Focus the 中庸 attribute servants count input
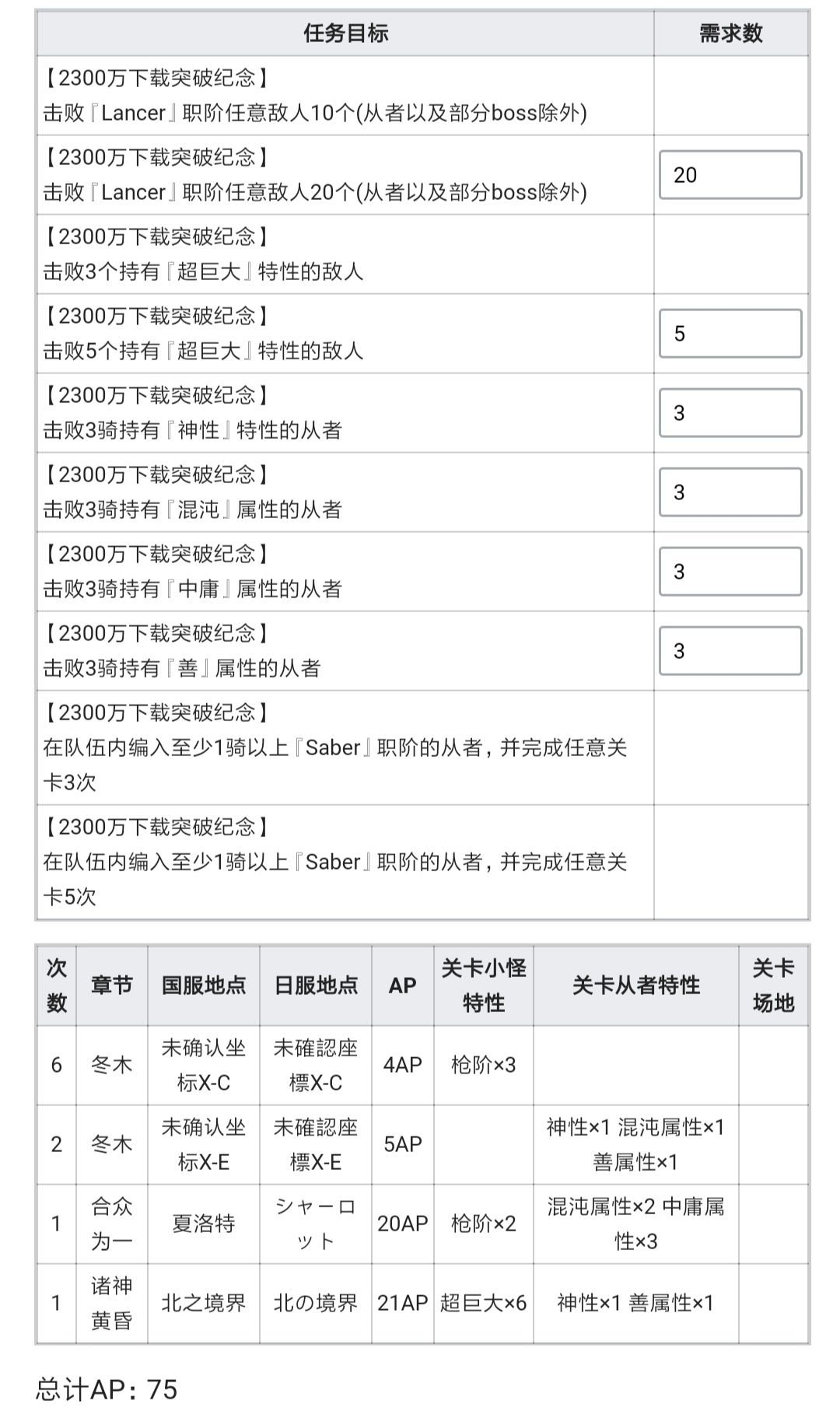 coord(730,572)
